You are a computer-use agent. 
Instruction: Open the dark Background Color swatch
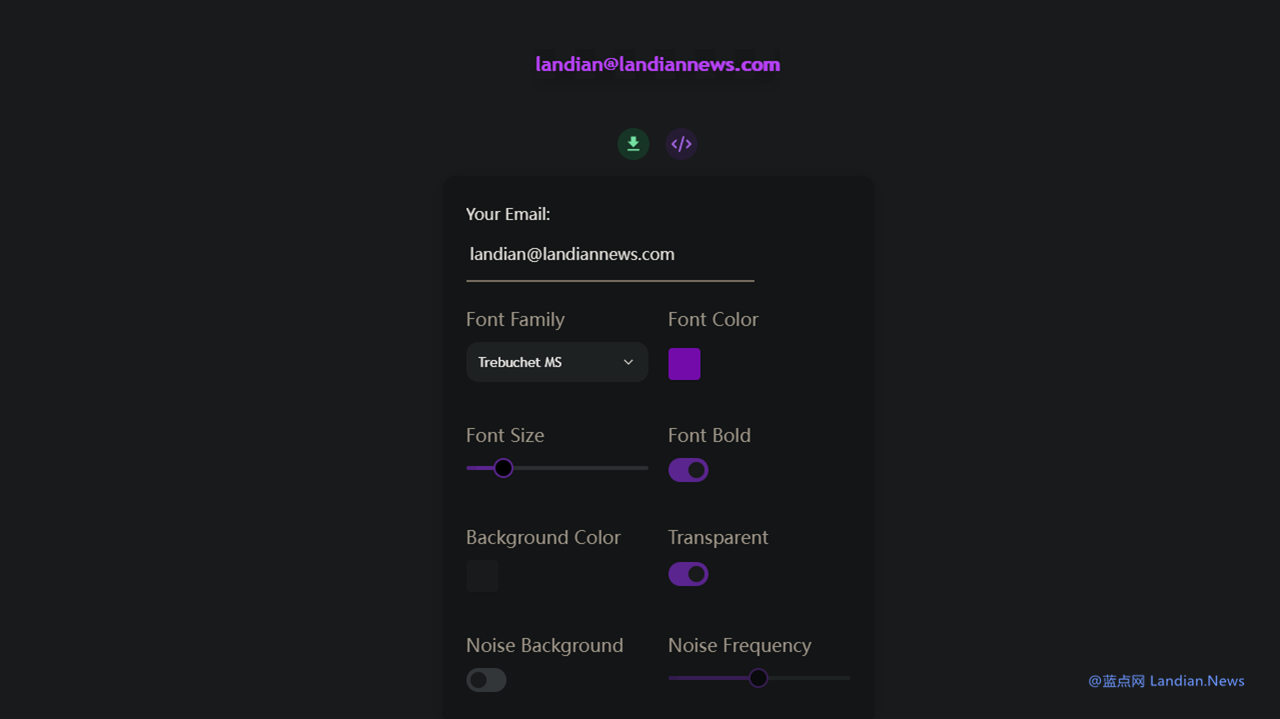coord(482,576)
